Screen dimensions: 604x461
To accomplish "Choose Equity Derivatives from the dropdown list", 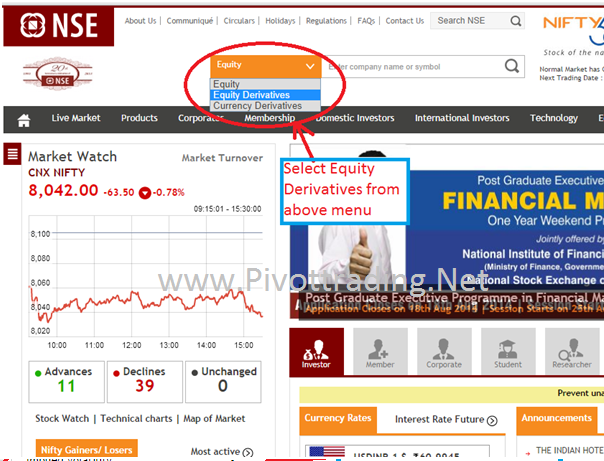I will [x=265, y=95].
